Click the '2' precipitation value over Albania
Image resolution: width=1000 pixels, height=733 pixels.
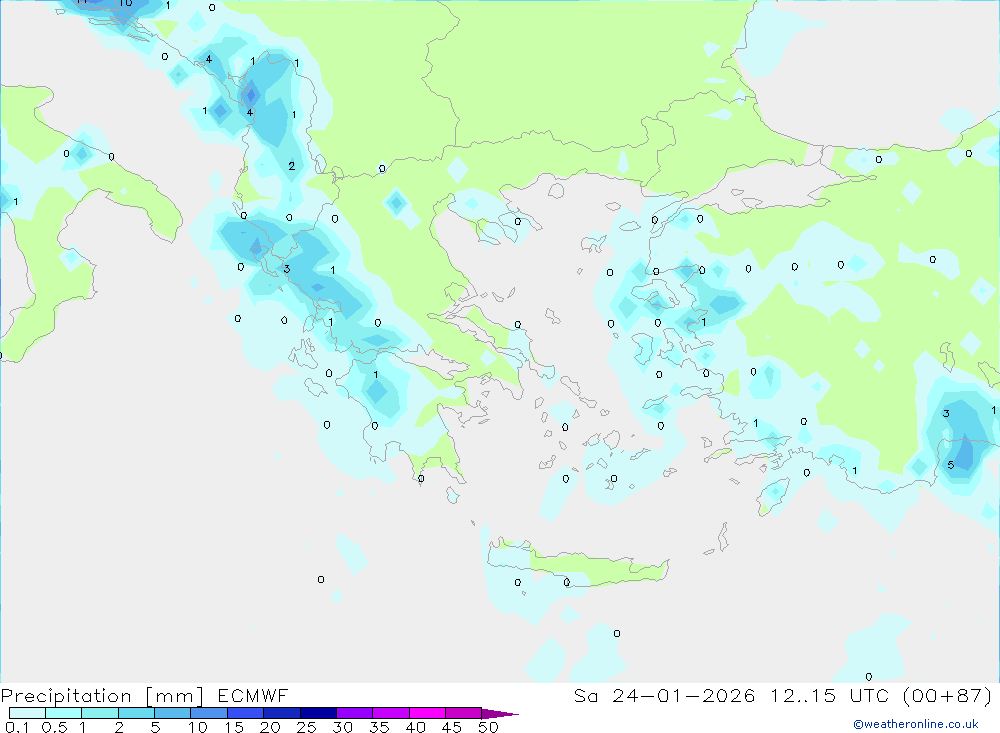click(x=291, y=166)
